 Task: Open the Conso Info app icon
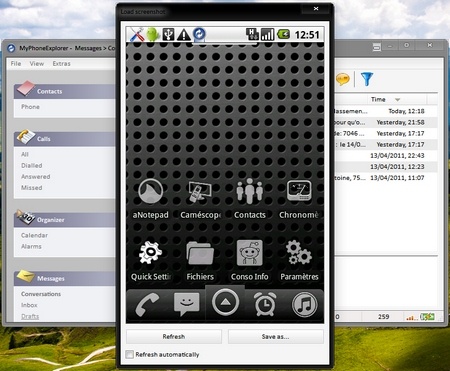250,253
